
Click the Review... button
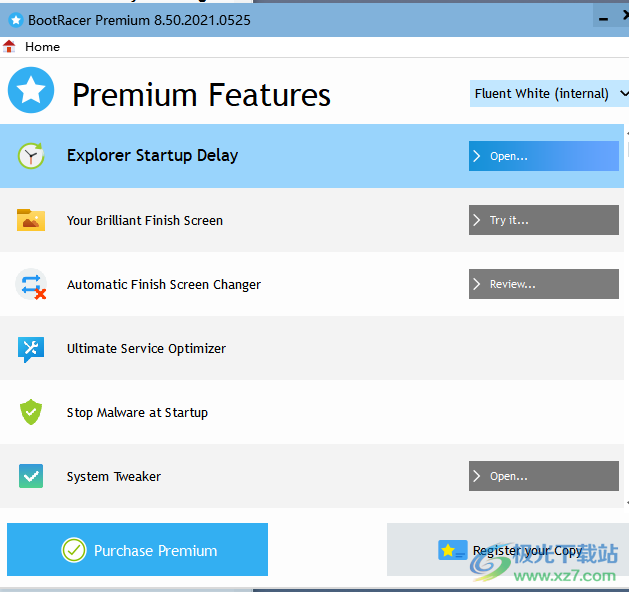(544, 284)
